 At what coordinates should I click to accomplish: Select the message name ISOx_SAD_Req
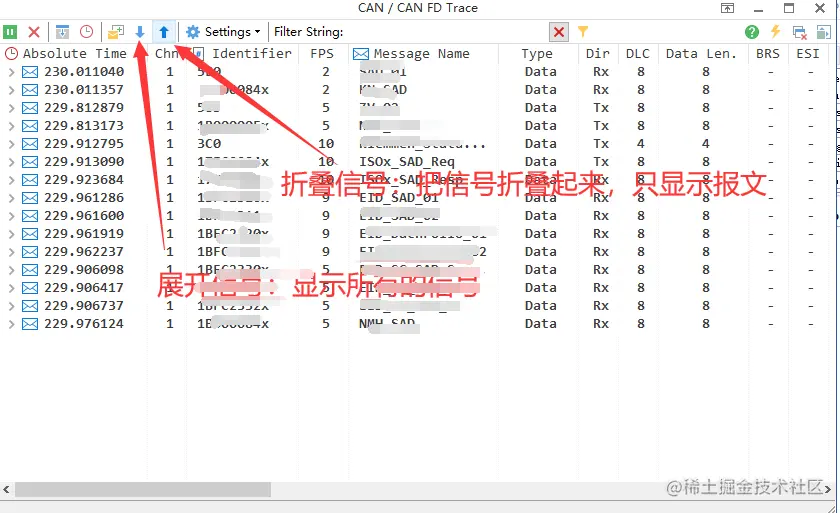(407, 162)
